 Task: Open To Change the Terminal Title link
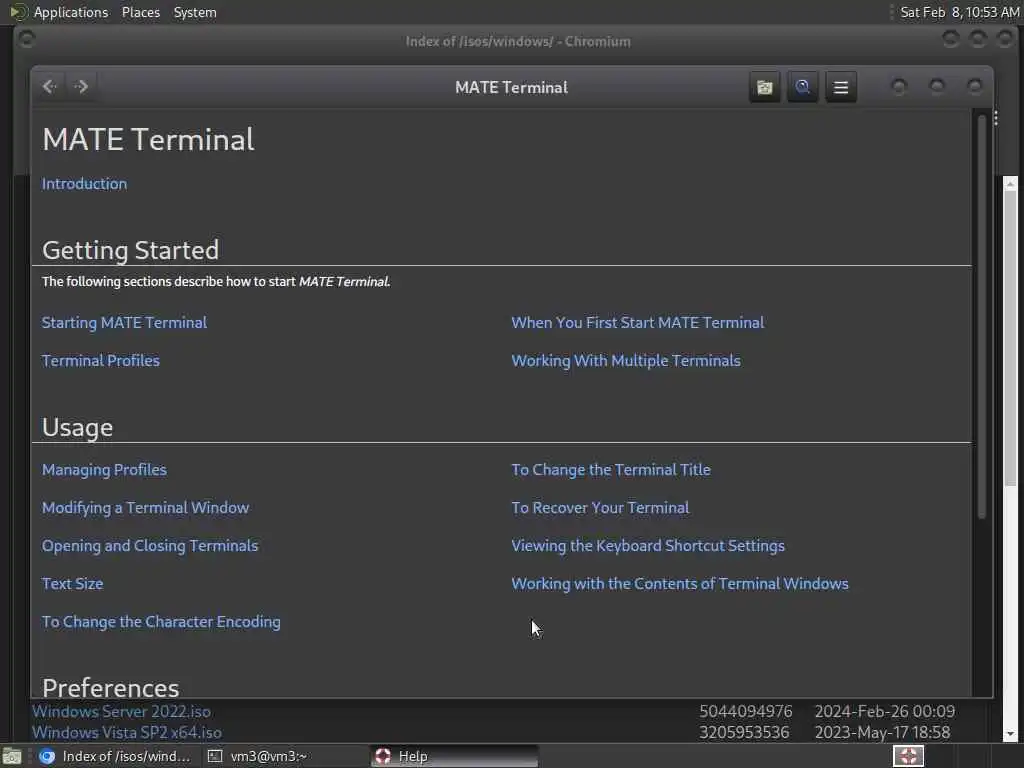(611, 470)
